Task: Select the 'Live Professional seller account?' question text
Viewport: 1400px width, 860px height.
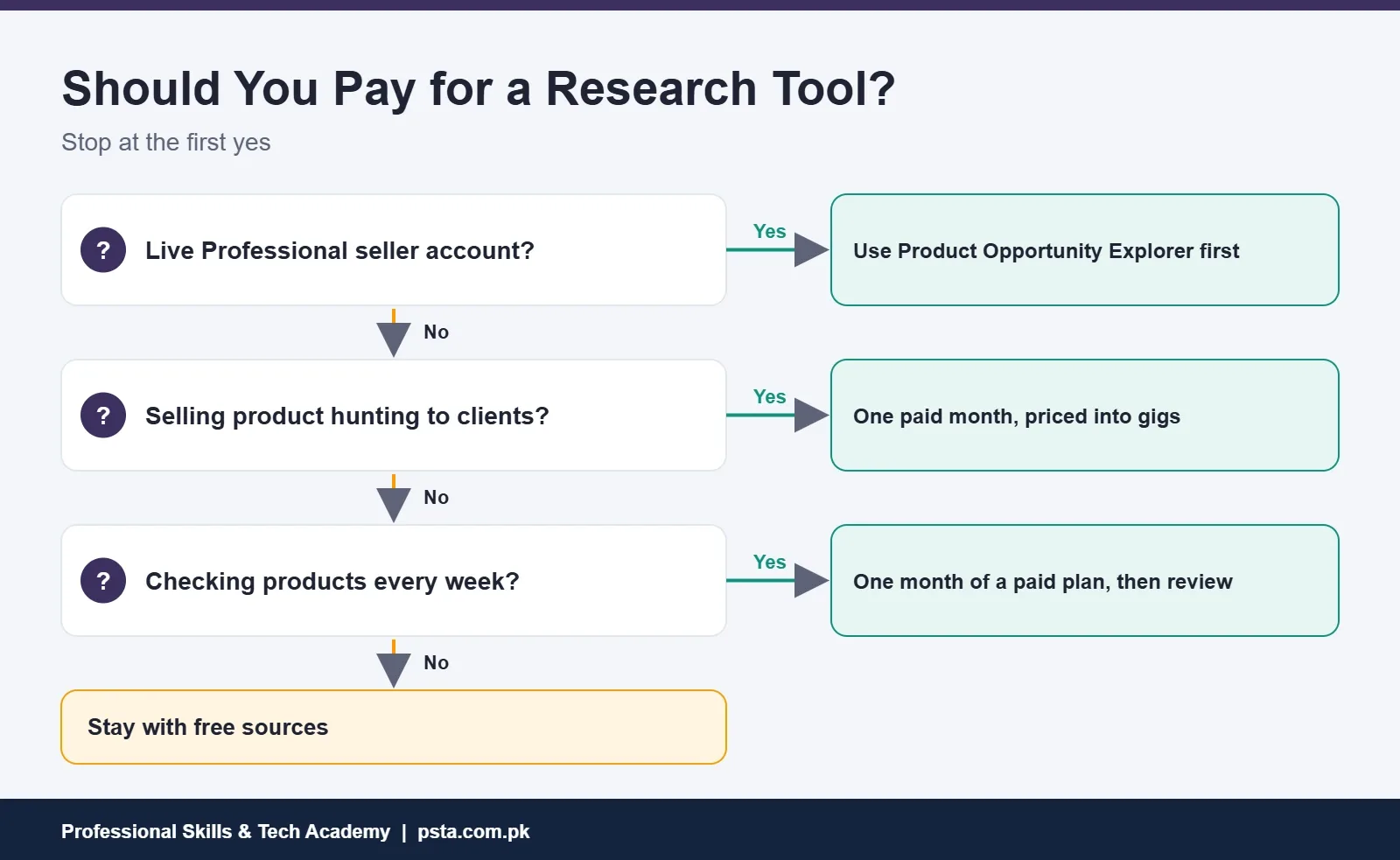Action: pyautogui.click(x=339, y=251)
